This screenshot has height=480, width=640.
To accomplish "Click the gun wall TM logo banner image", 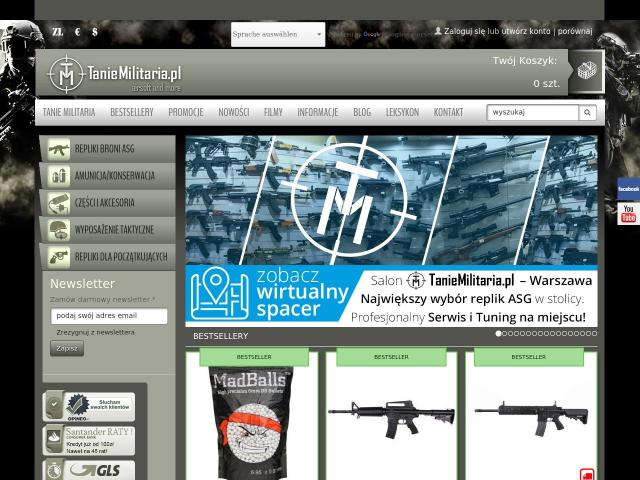I will [391, 200].
